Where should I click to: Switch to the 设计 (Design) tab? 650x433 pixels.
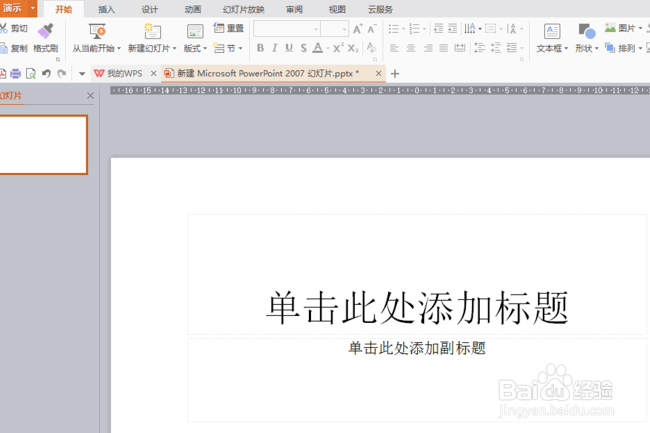(x=150, y=9)
